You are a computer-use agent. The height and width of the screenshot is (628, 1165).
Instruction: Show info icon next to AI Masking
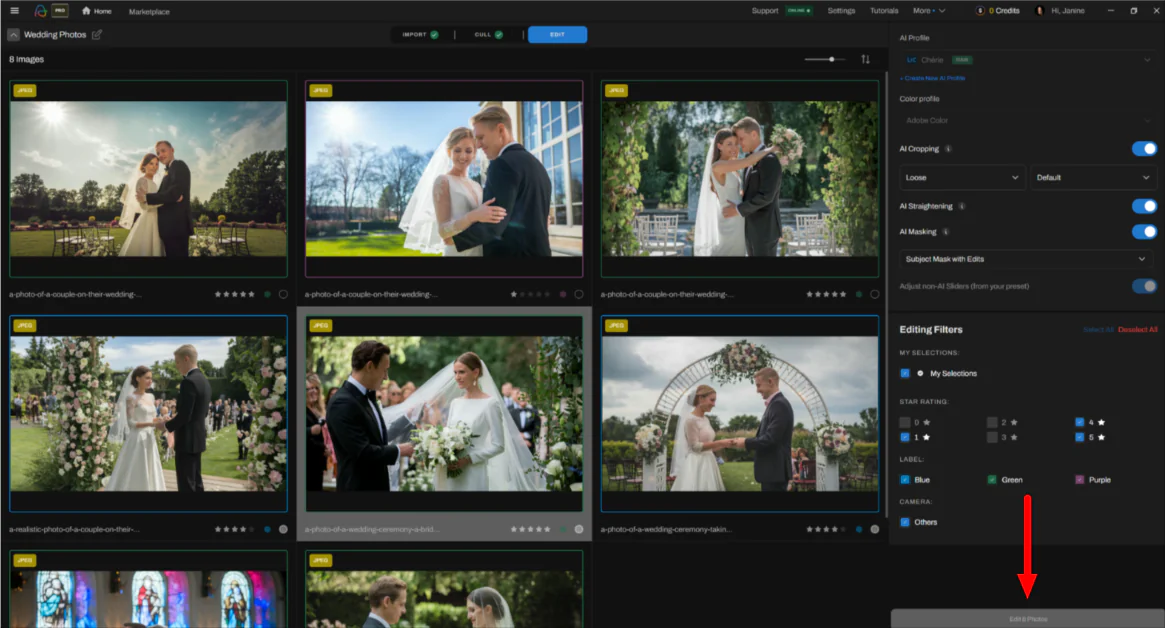pyautogui.click(x=946, y=232)
